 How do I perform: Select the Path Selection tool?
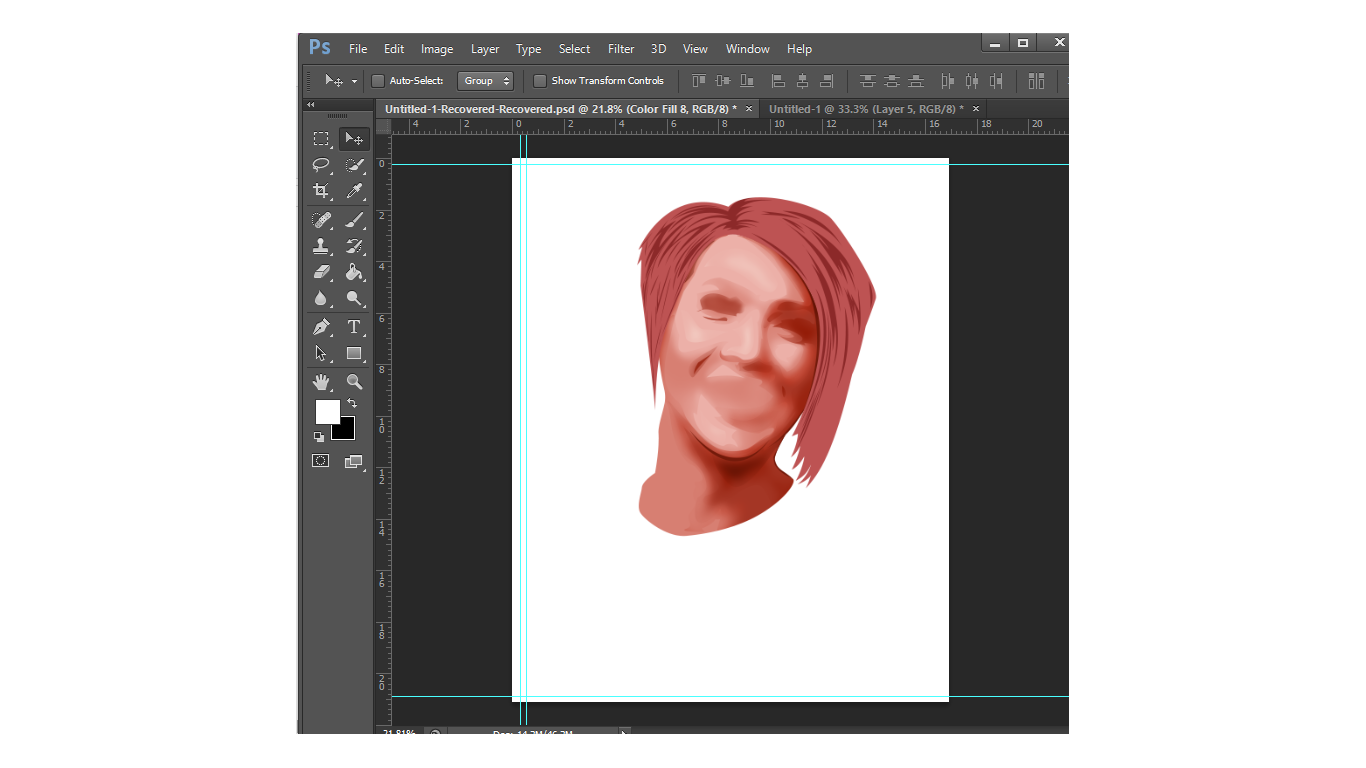pos(321,353)
